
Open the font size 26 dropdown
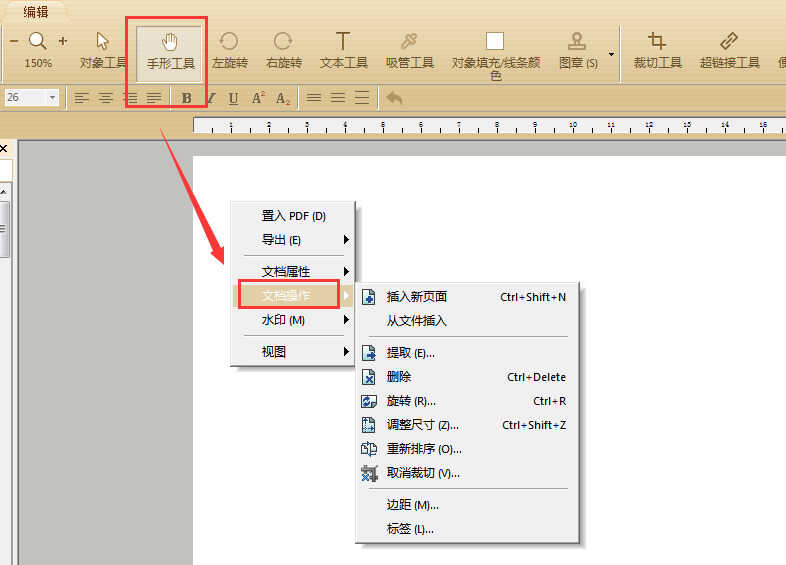(52, 97)
